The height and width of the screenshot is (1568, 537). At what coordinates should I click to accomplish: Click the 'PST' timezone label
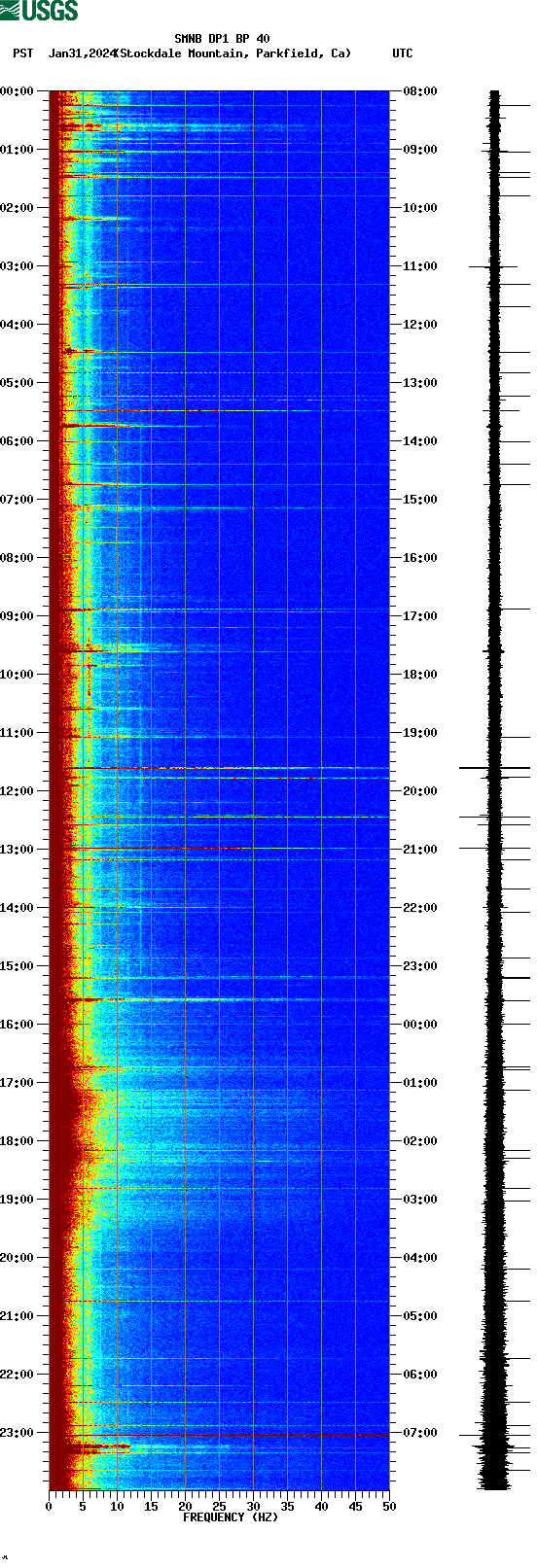pyautogui.click(x=23, y=53)
